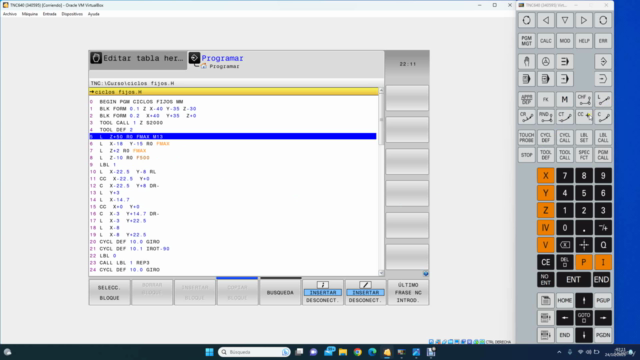The width and height of the screenshot is (640, 360).
Task: Open the Archivo menu
Action: tap(10, 14)
